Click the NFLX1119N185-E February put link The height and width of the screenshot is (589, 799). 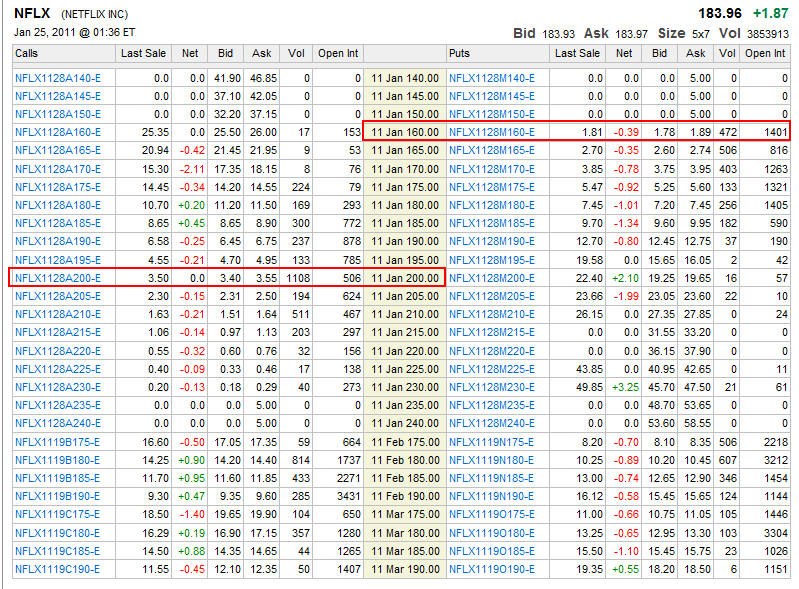[491, 477]
